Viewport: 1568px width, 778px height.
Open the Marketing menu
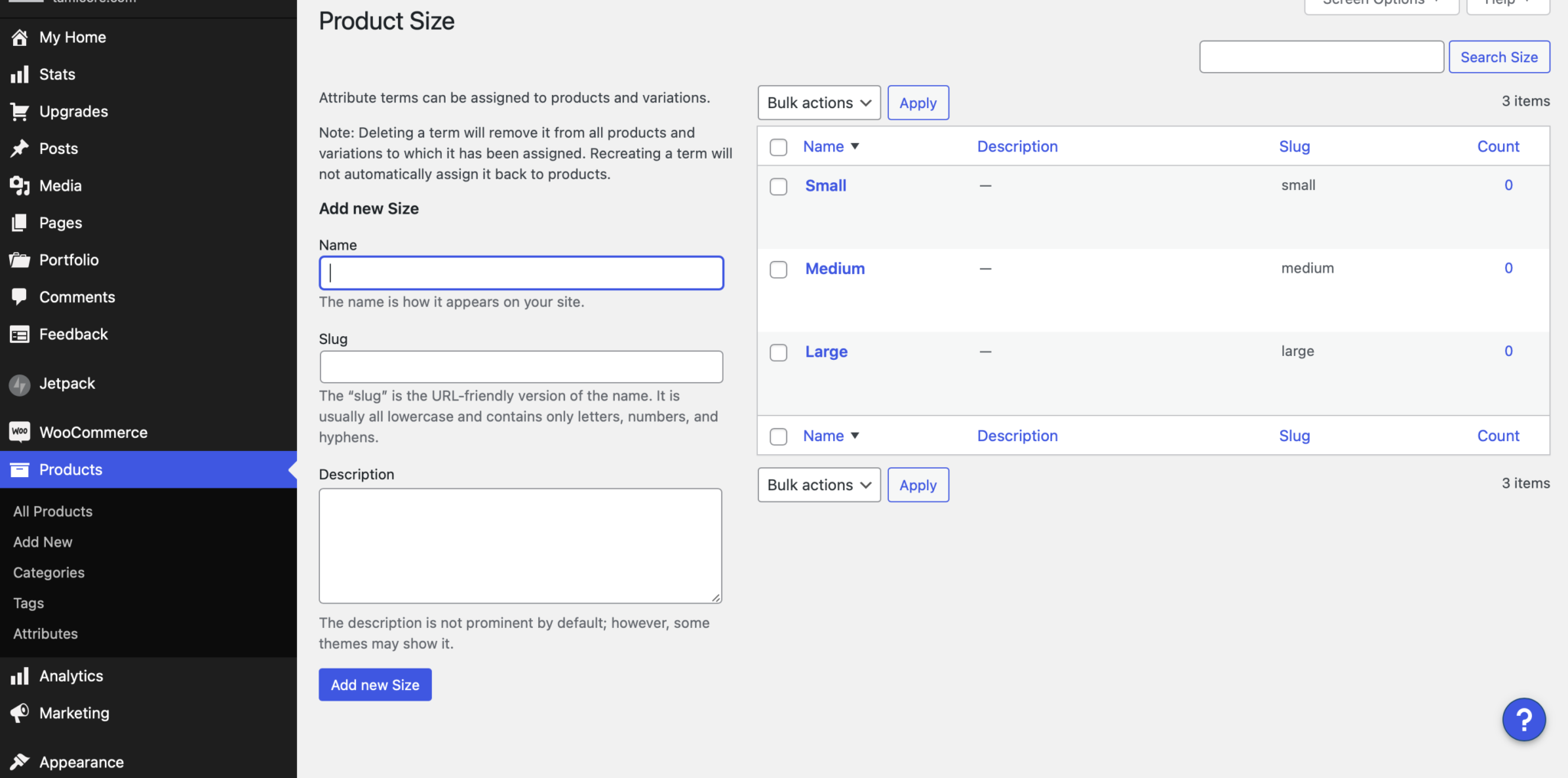[149, 714]
